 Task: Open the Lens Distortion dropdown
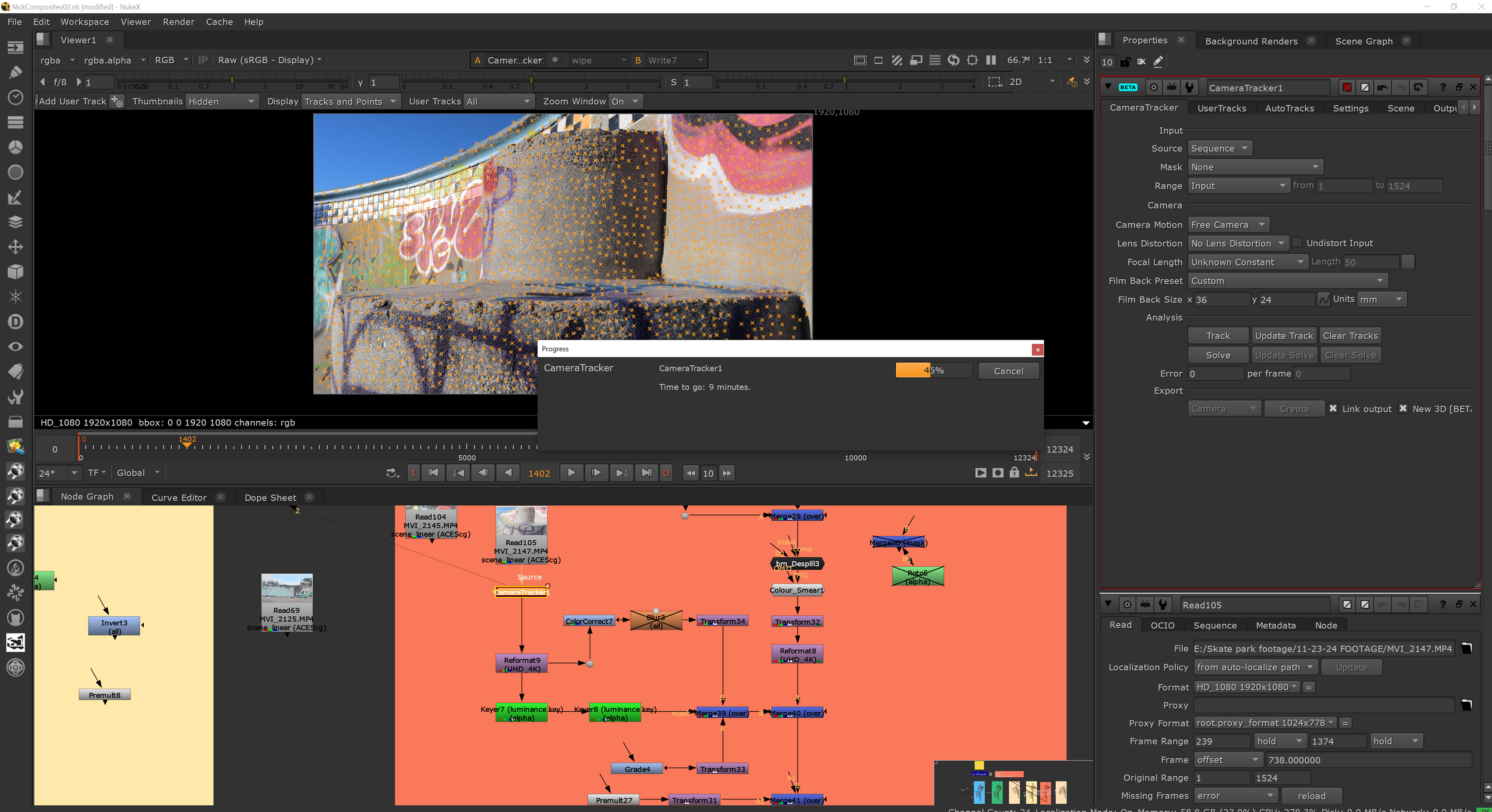[x=1237, y=243]
